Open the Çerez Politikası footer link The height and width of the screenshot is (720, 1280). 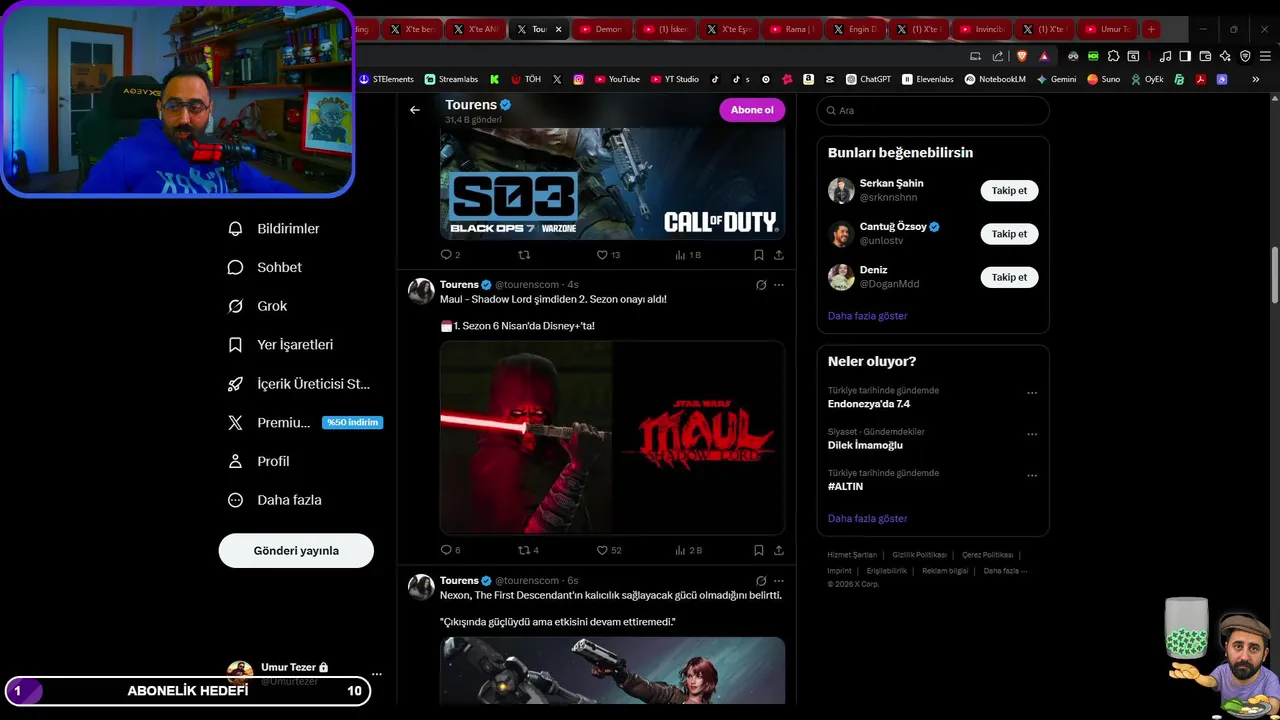click(988, 555)
